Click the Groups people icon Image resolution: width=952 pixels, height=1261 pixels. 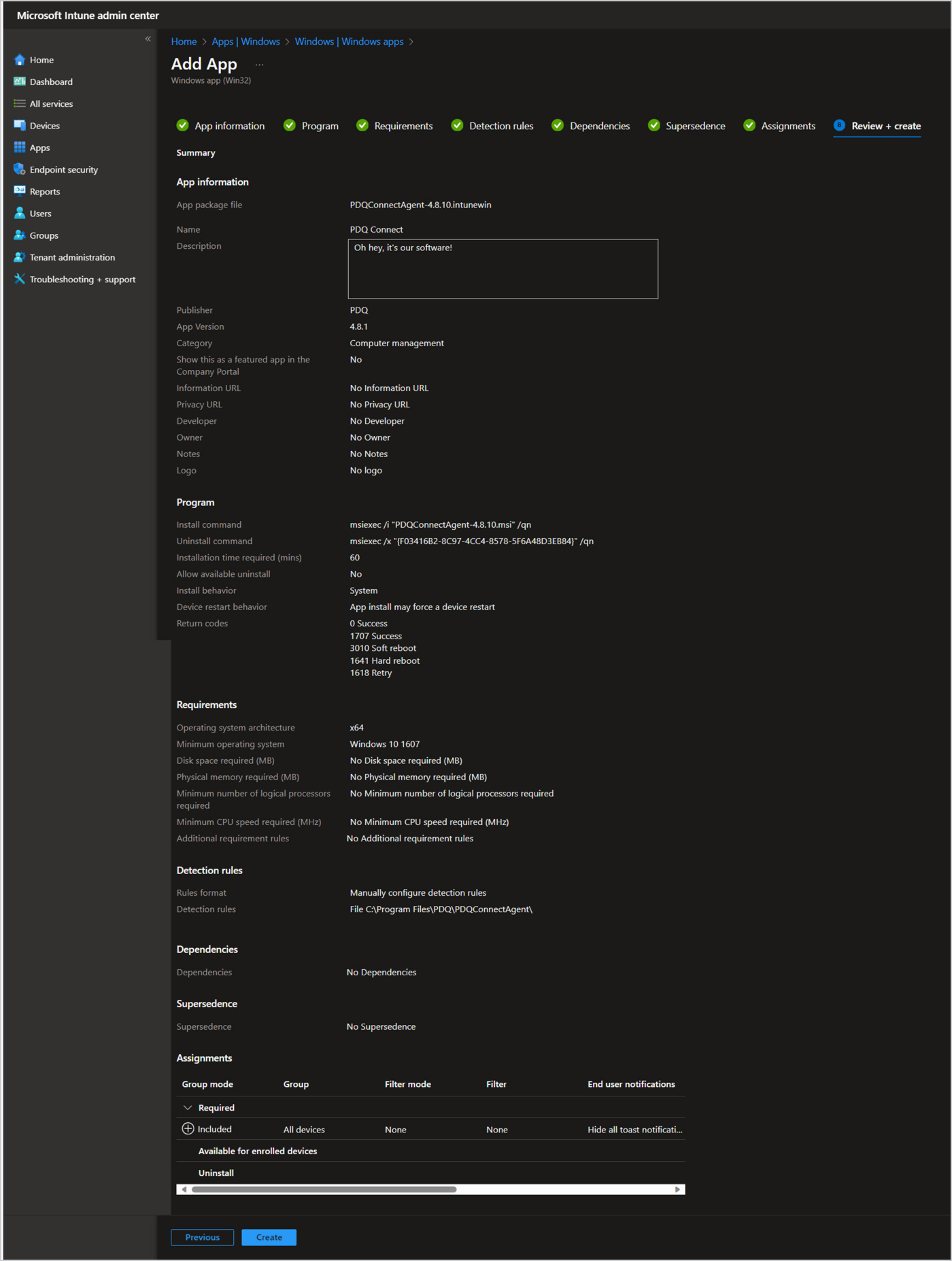tap(20, 235)
